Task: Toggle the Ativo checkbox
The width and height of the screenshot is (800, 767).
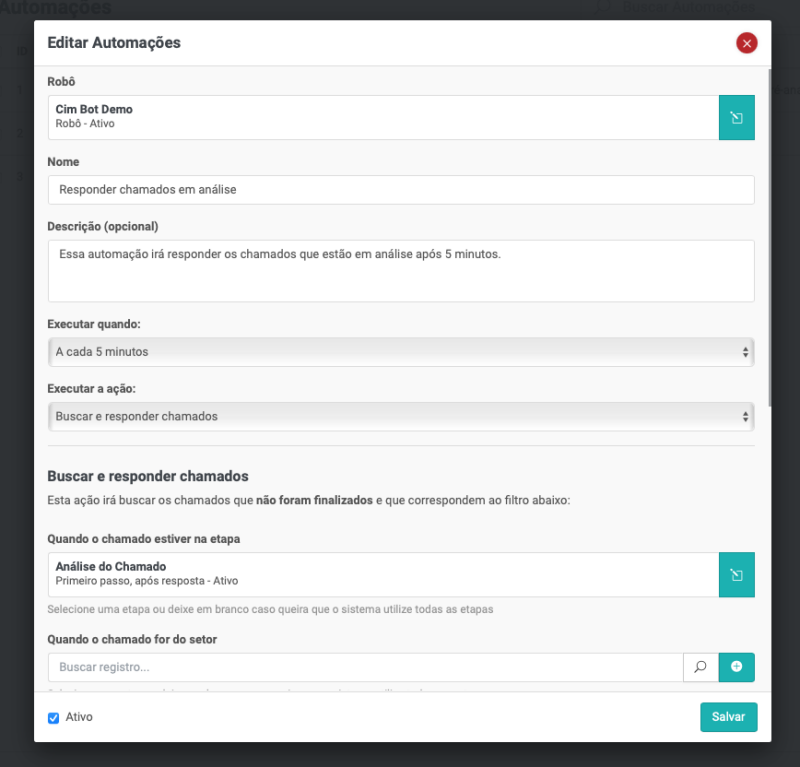Action: coord(54,718)
